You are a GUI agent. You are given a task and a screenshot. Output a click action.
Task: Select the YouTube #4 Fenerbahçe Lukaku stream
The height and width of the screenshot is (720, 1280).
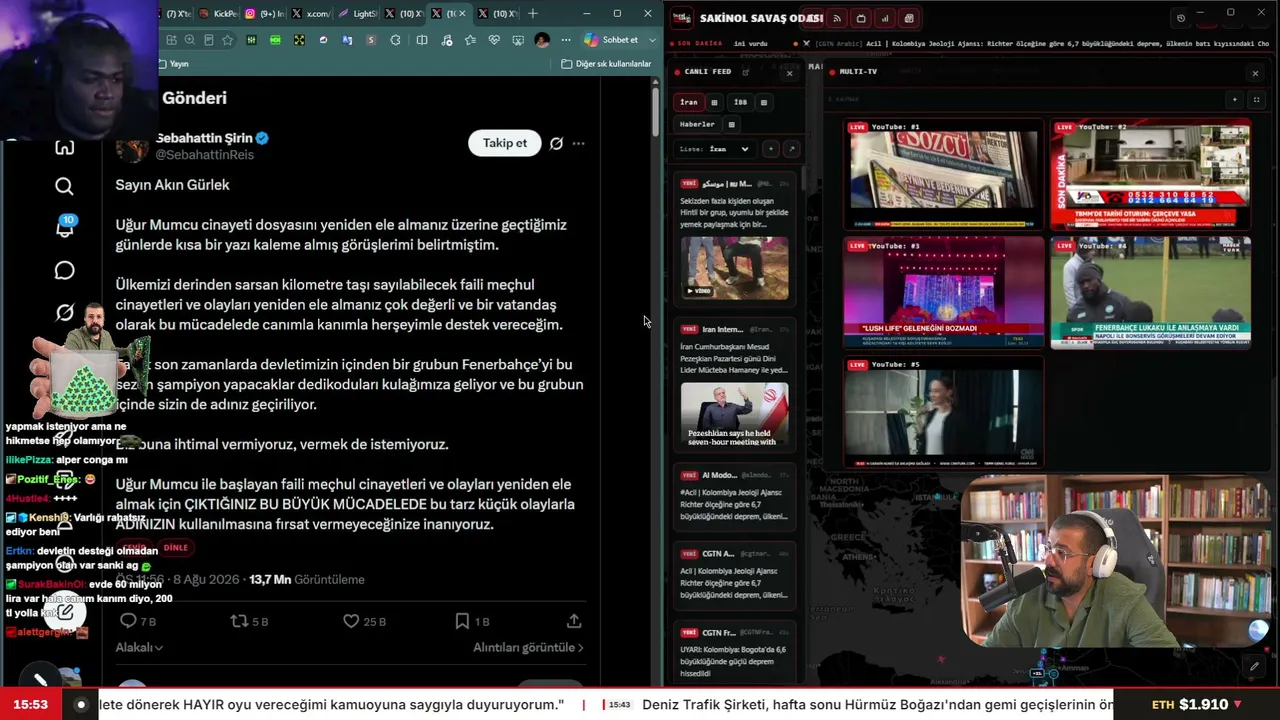coord(1150,292)
